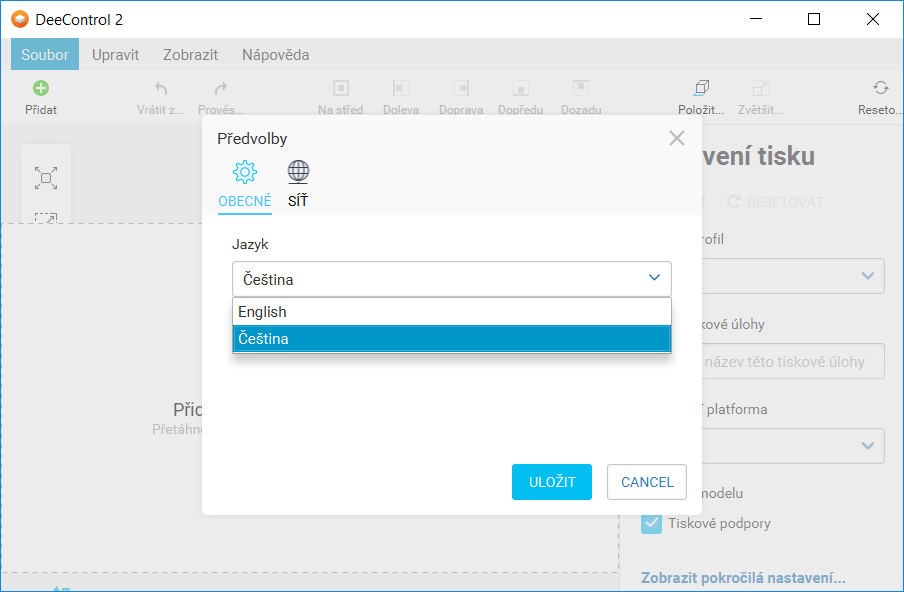
Task: Click Zobrazit pokročilá nastavení link
Action: pyautogui.click(x=745, y=578)
